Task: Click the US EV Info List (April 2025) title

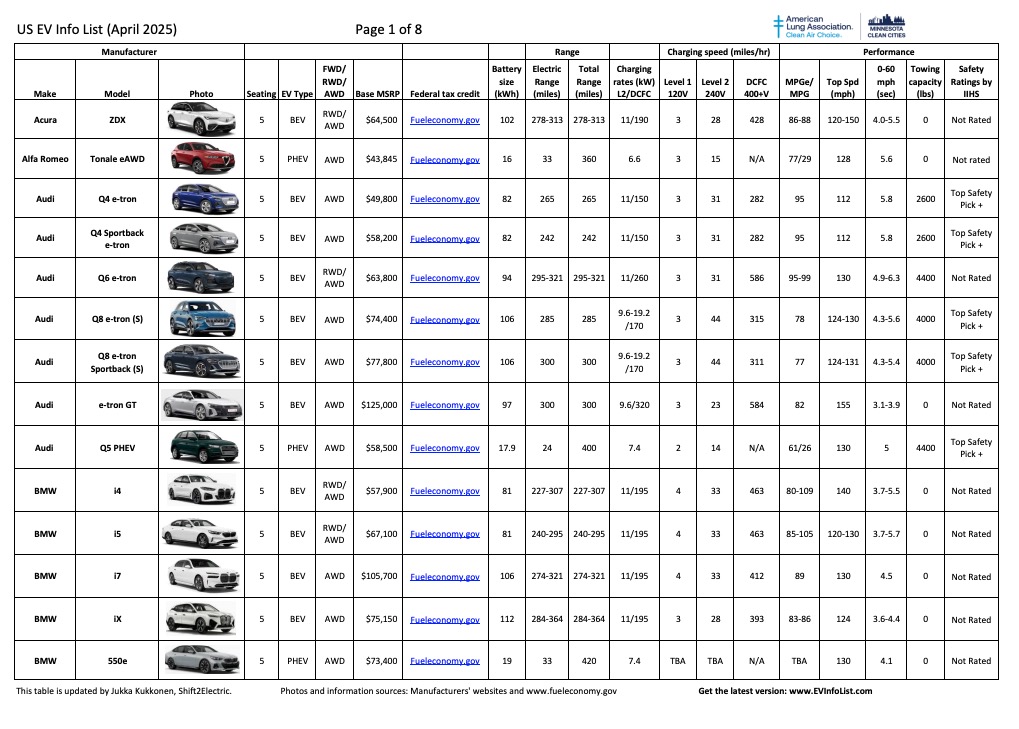Action: coord(97,29)
